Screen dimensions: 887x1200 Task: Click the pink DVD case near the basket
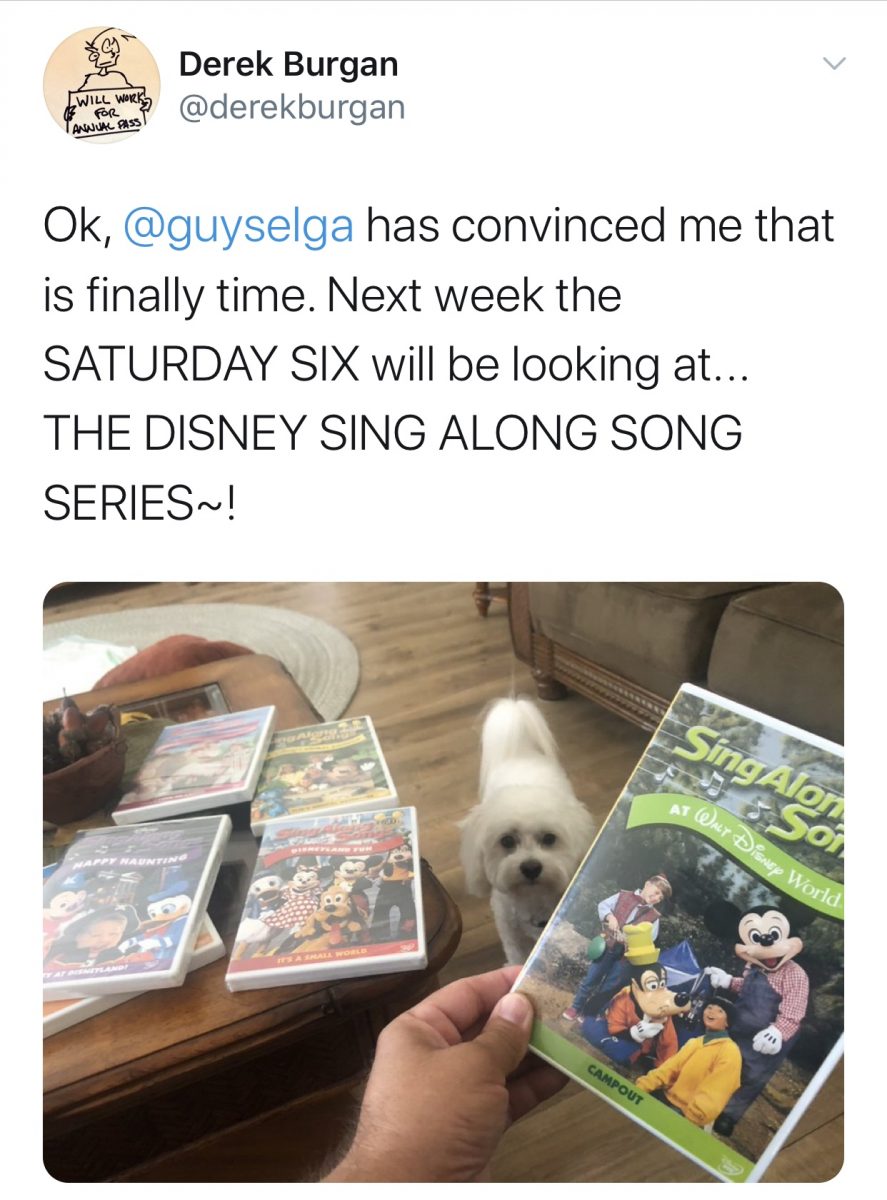[193, 764]
